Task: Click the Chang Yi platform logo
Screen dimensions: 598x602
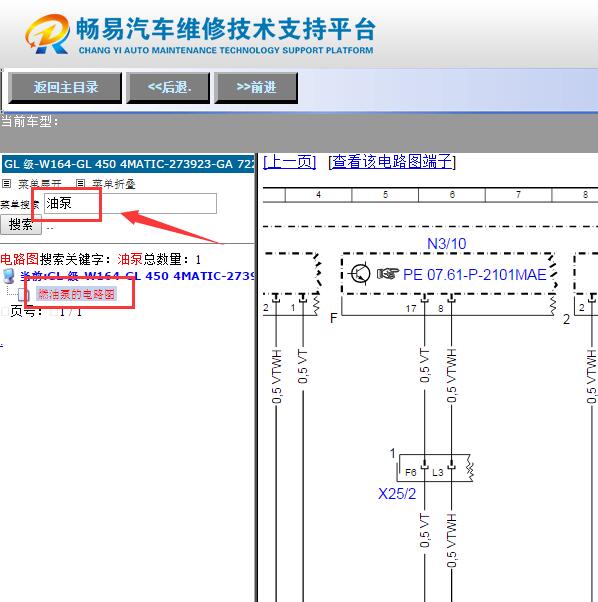Action: tap(48, 34)
